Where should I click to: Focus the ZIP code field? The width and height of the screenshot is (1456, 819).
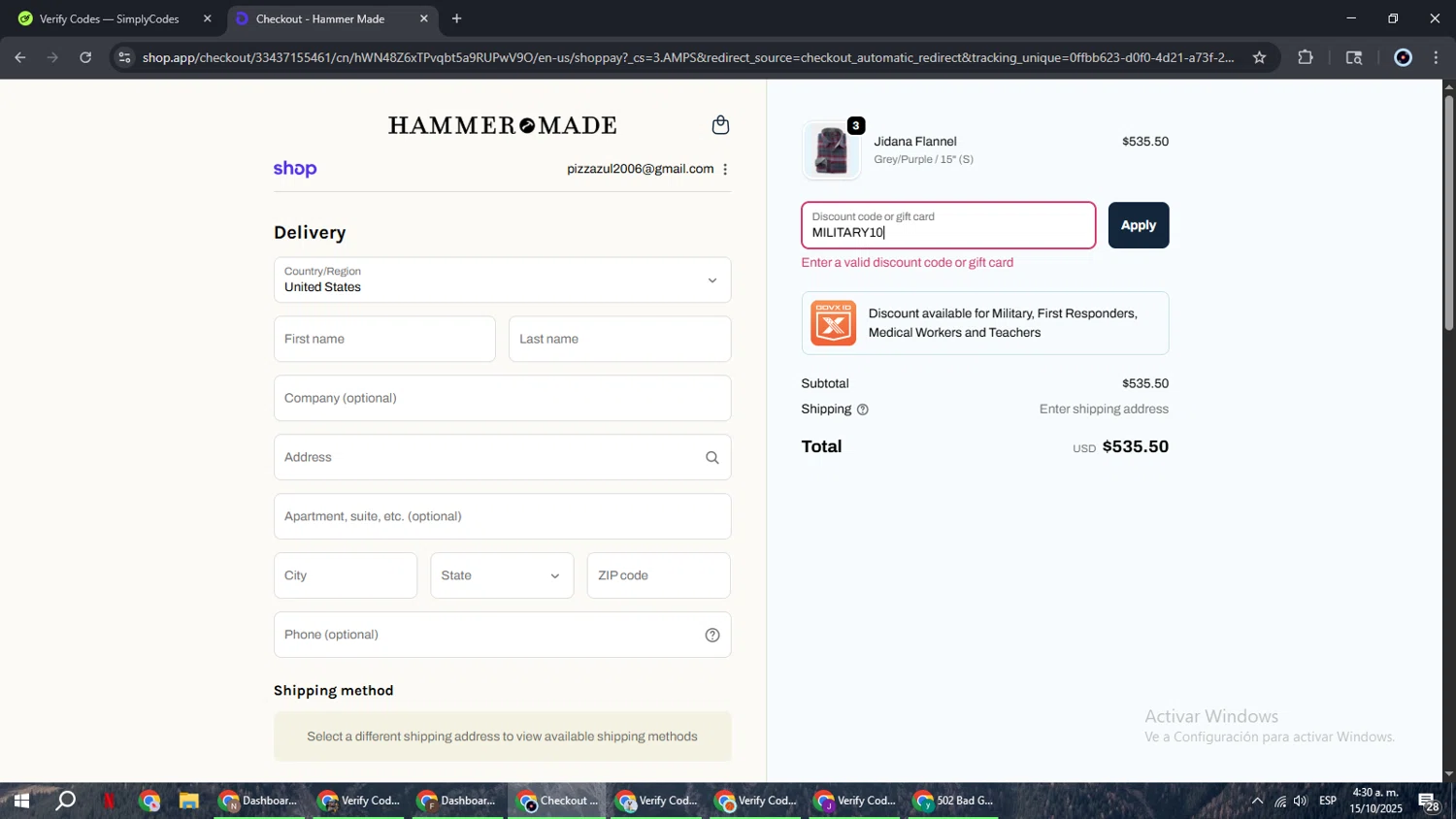coord(658,575)
